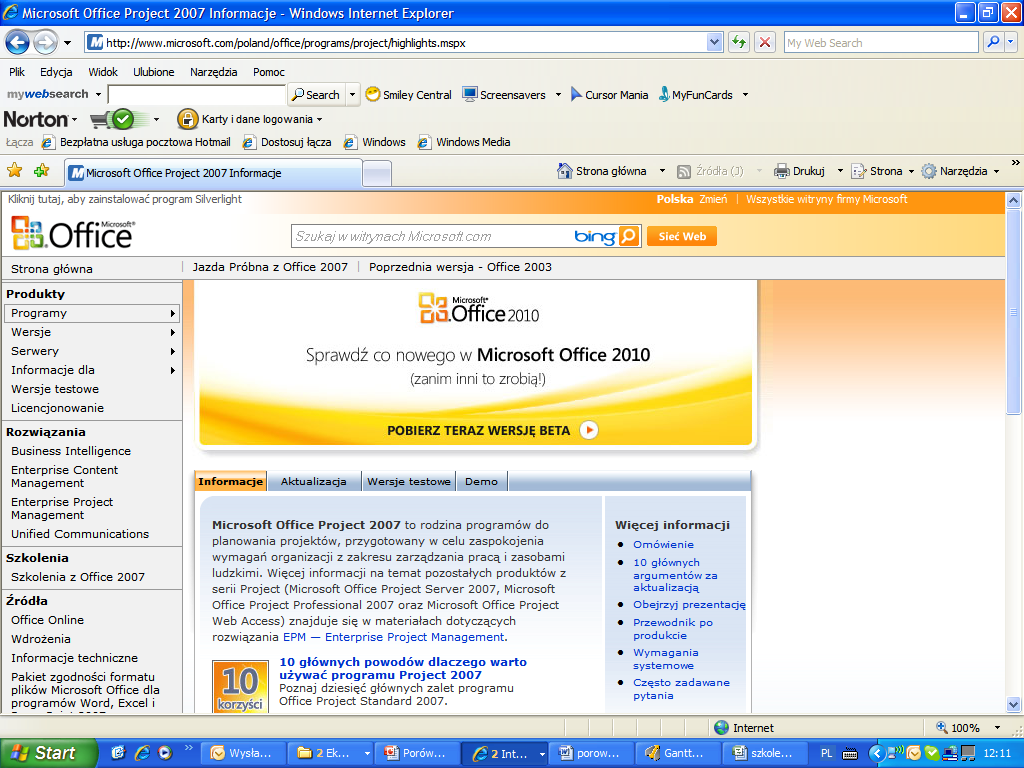1024x768 pixels.
Task: Click the play arrow beside POBIERZ TERAZ WERSJĘ BETA
Action: point(589,430)
